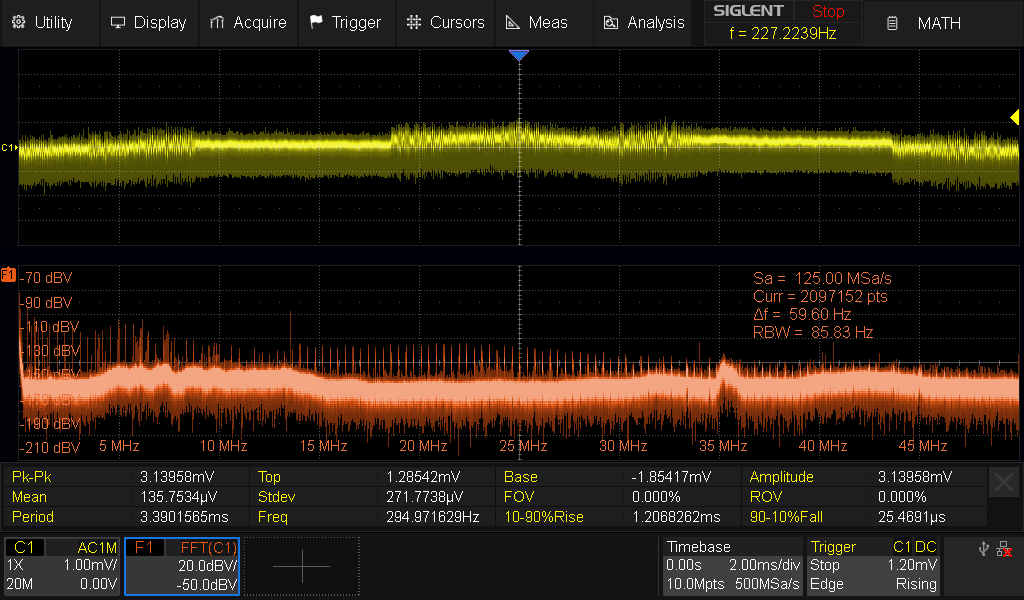This screenshot has width=1024, height=600.
Task: Click the SIGLENT logo
Action: pos(748,11)
